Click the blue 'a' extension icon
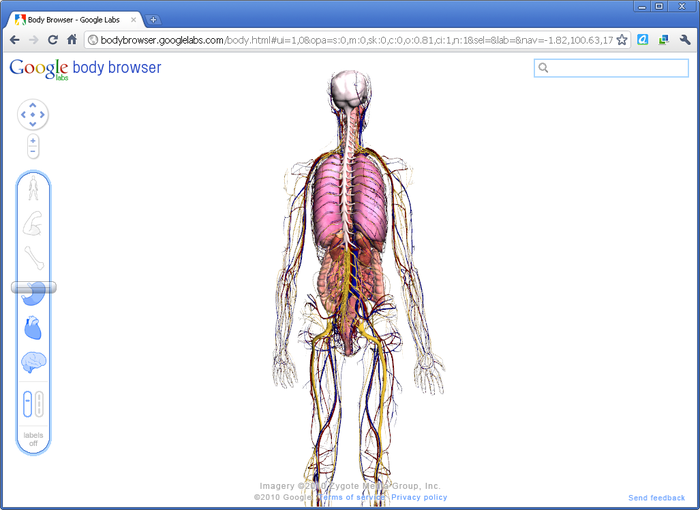The width and height of the screenshot is (700, 510). (x=642, y=40)
